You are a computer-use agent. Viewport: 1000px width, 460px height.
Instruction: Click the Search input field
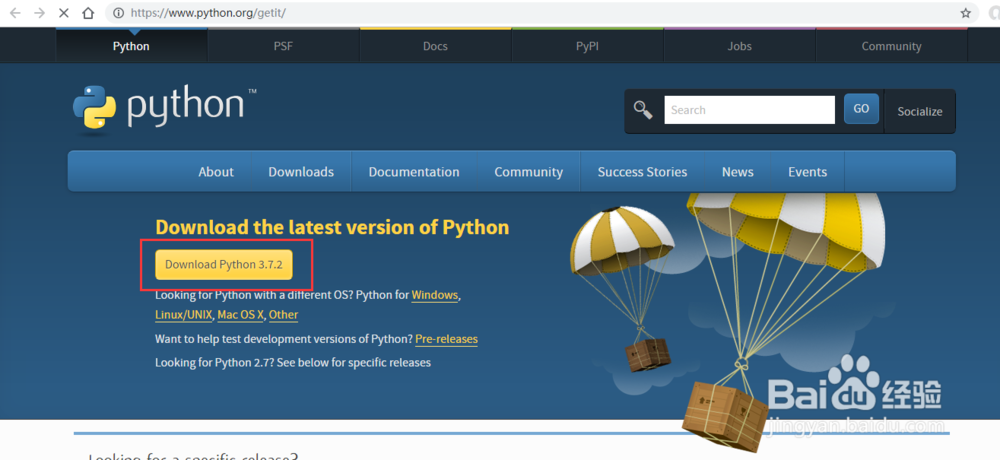(x=749, y=110)
